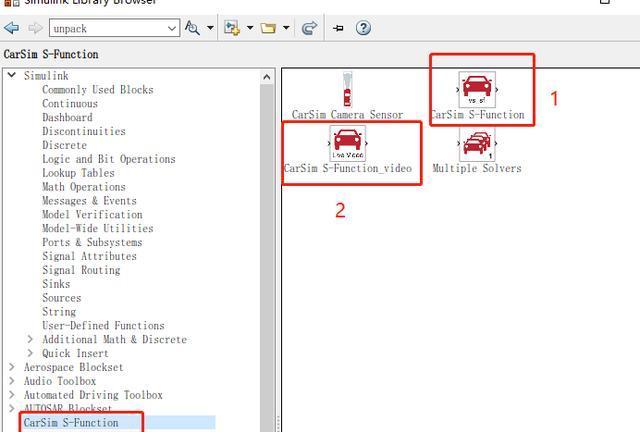Image resolution: width=640 pixels, height=432 pixels.
Task: Select the Math Operations library
Action: tap(84, 187)
